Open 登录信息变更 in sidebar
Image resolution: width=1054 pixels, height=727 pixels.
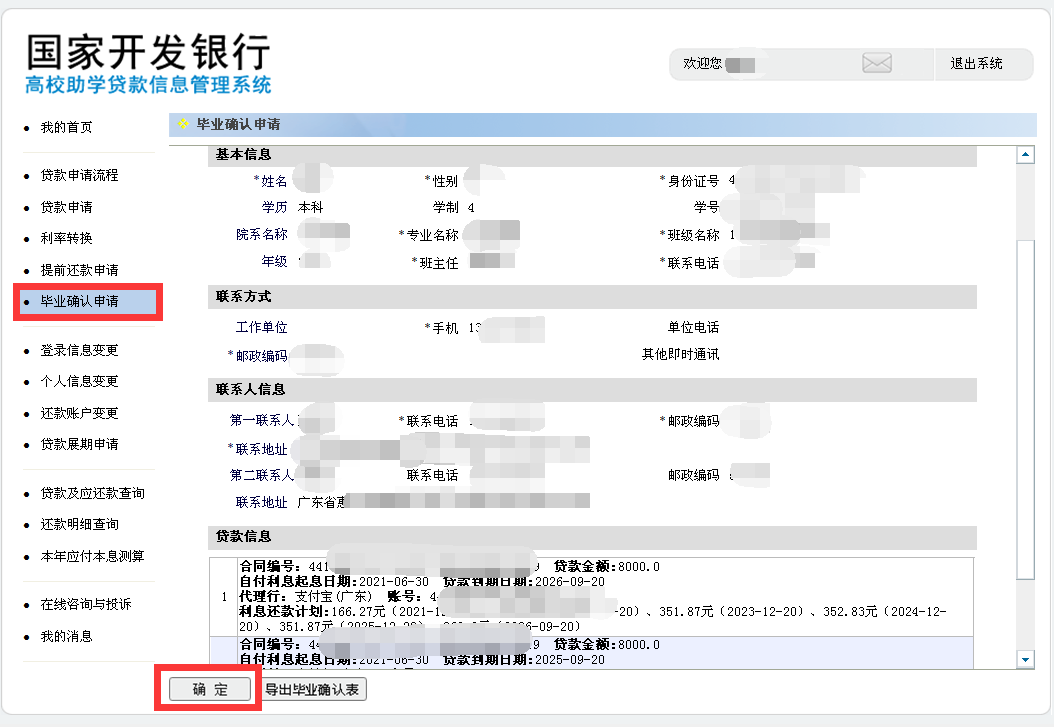point(79,351)
